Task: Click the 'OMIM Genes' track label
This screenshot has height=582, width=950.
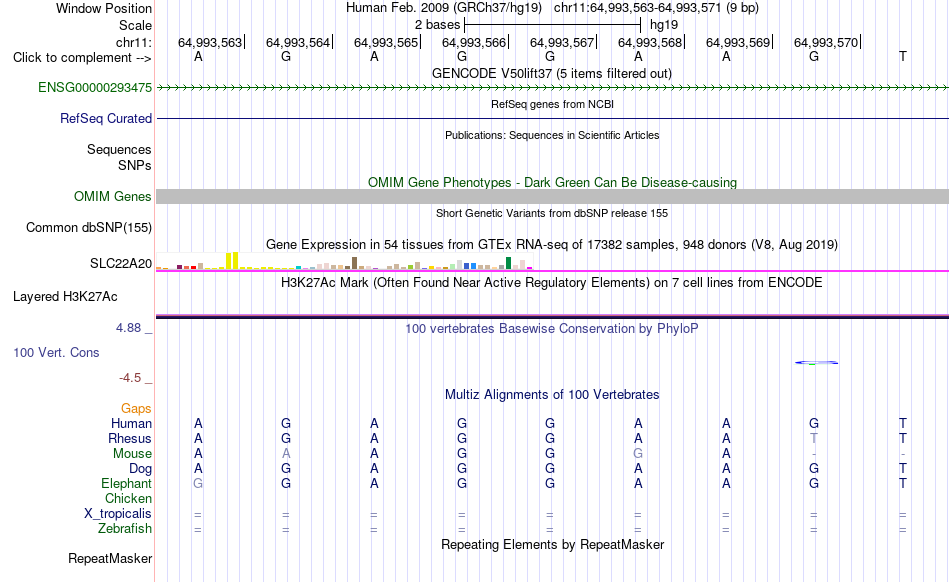Action: 112,196
